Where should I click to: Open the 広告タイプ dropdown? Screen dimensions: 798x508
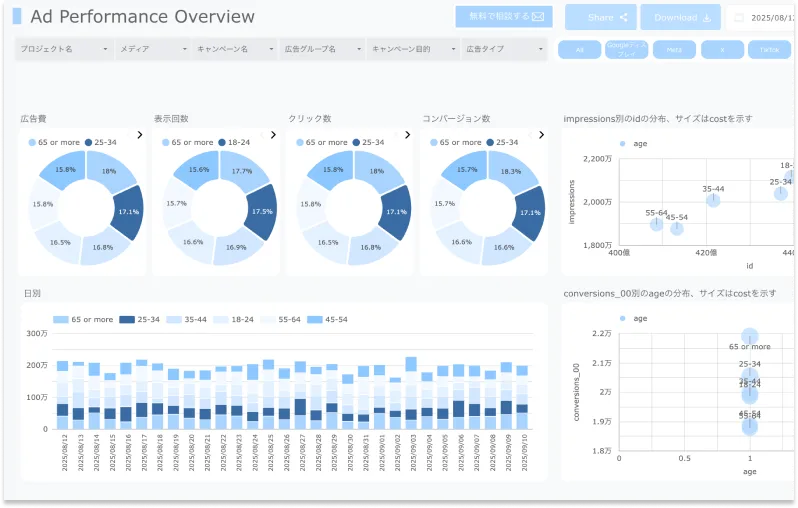[x=501, y=49]
